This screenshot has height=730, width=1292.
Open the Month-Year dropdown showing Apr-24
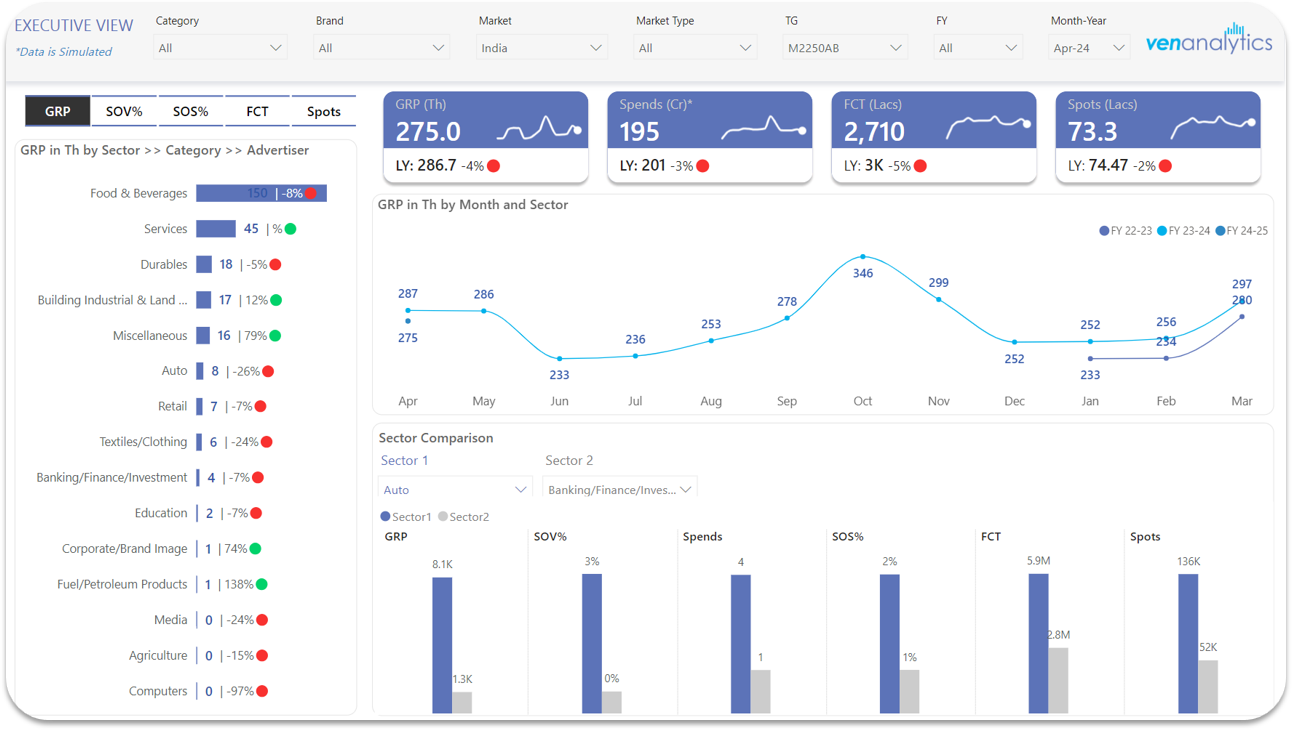1088,48
